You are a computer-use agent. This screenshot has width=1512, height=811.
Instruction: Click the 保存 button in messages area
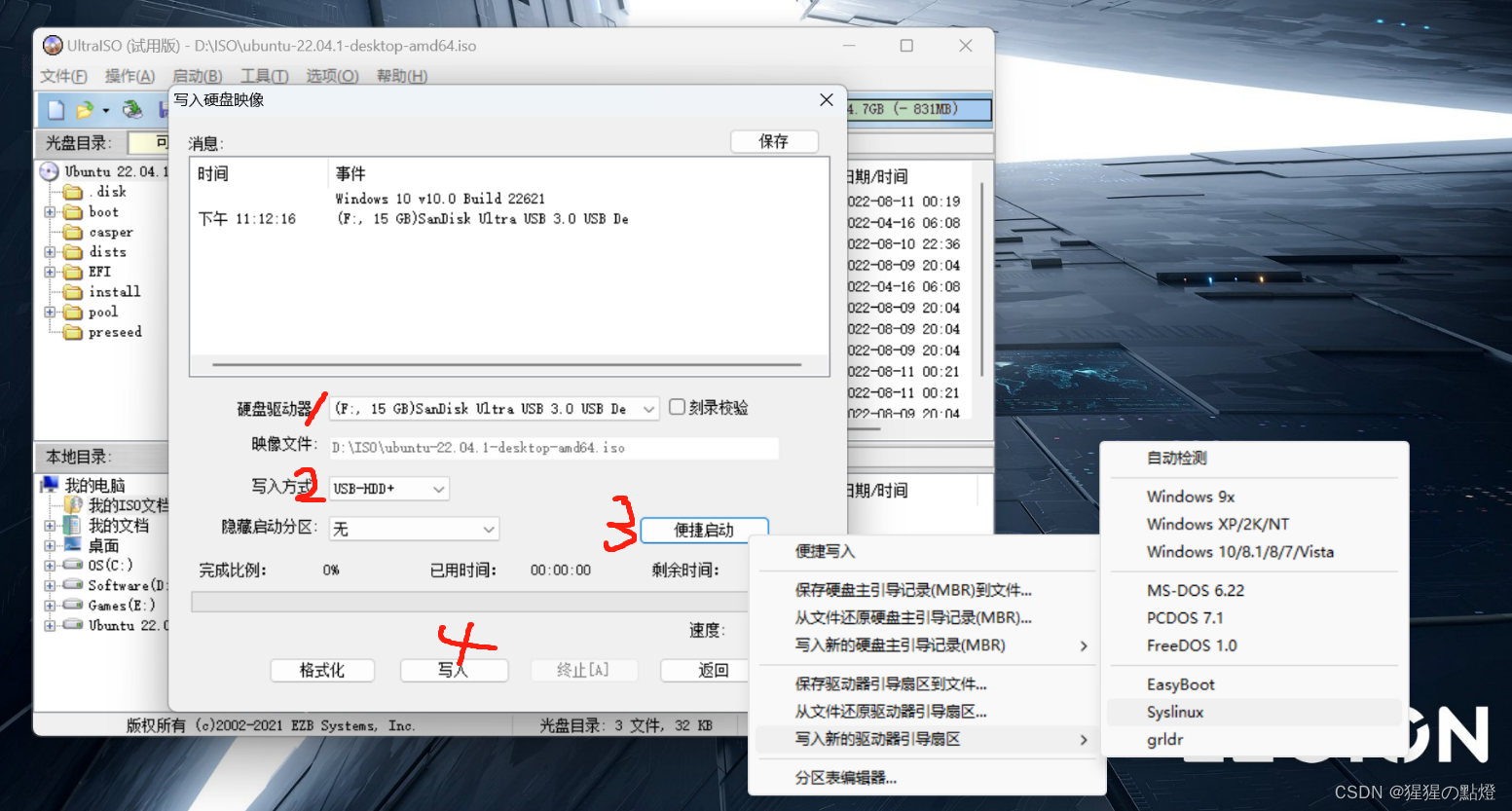774,141
